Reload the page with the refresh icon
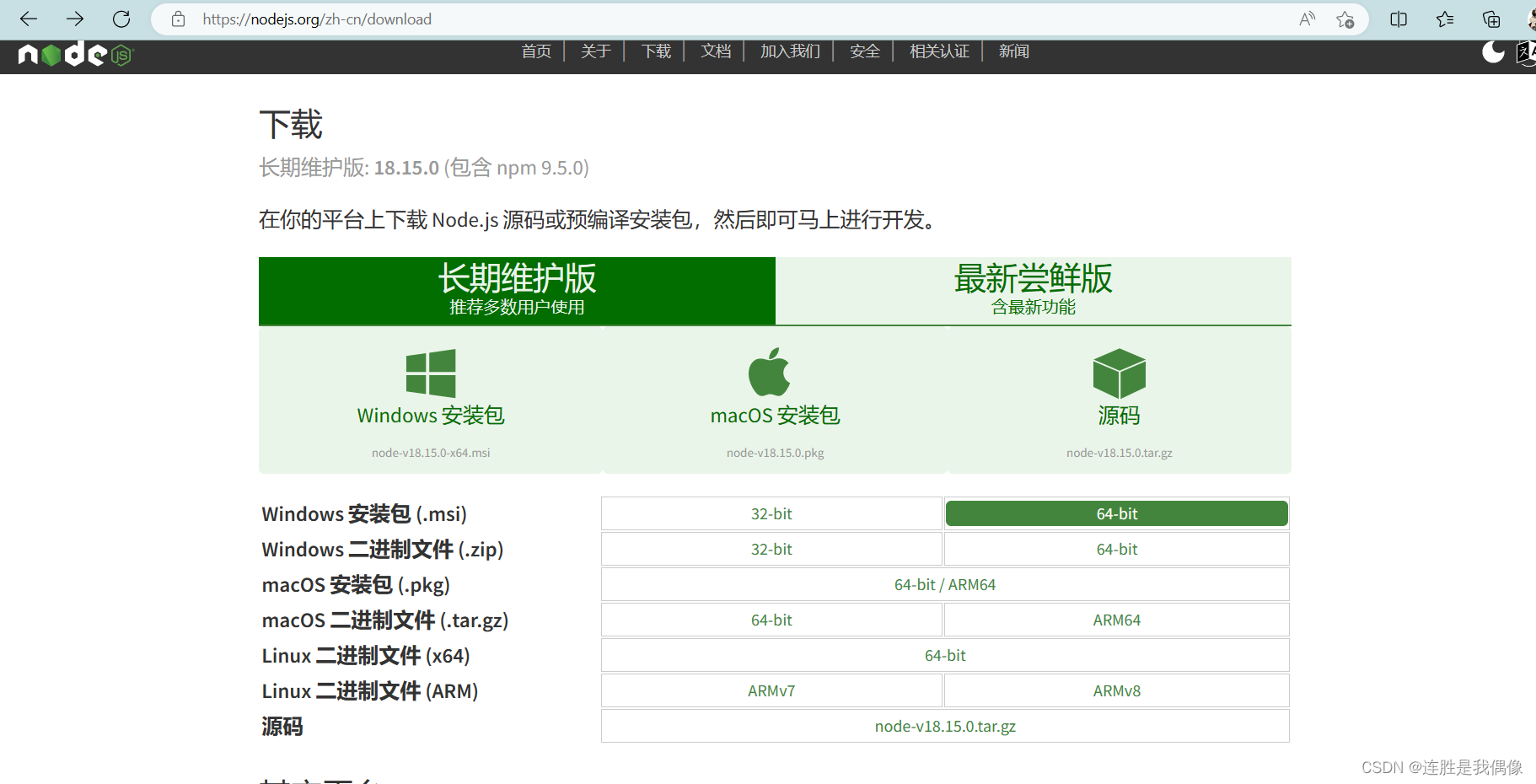 coord(121,19)
